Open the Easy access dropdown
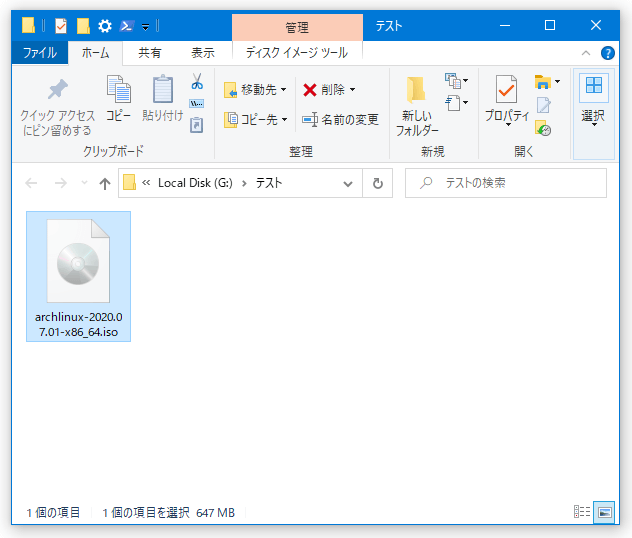This screenshot has height=538, width=632. (456, 103)
